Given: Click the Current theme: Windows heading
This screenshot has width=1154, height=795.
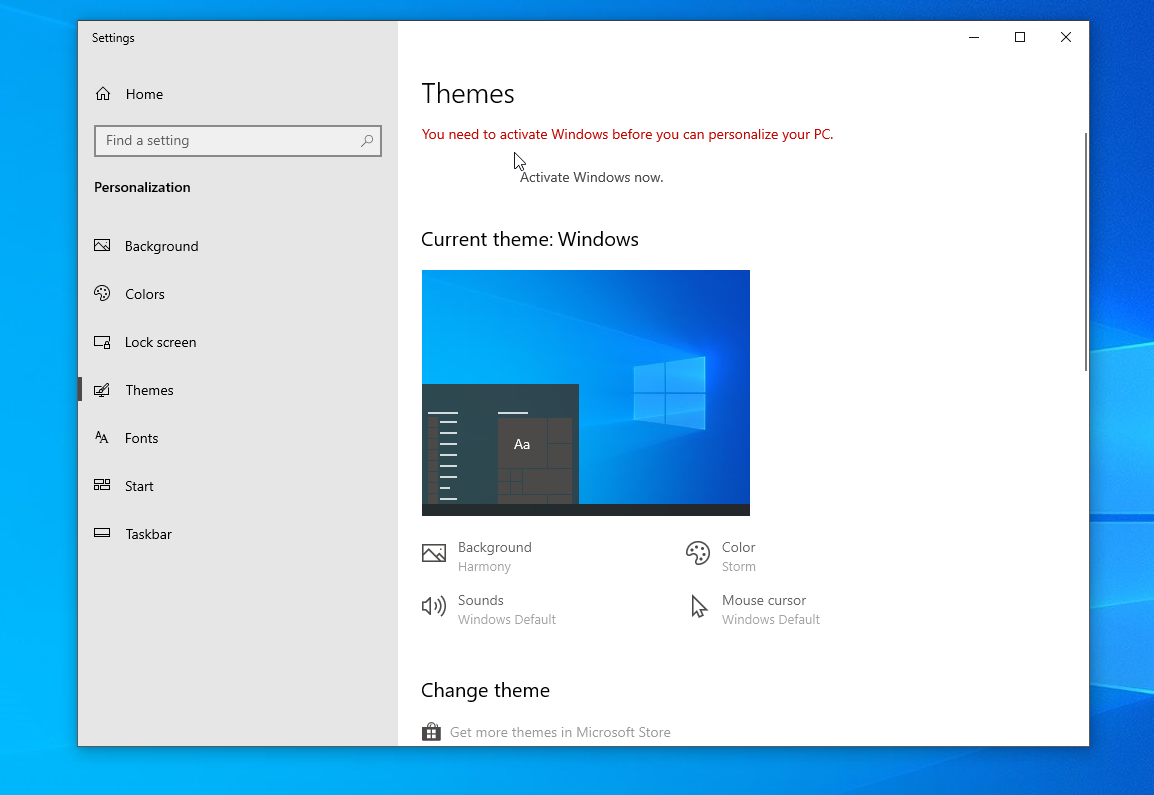Looking at the screenshot, I should pos(530,239).
